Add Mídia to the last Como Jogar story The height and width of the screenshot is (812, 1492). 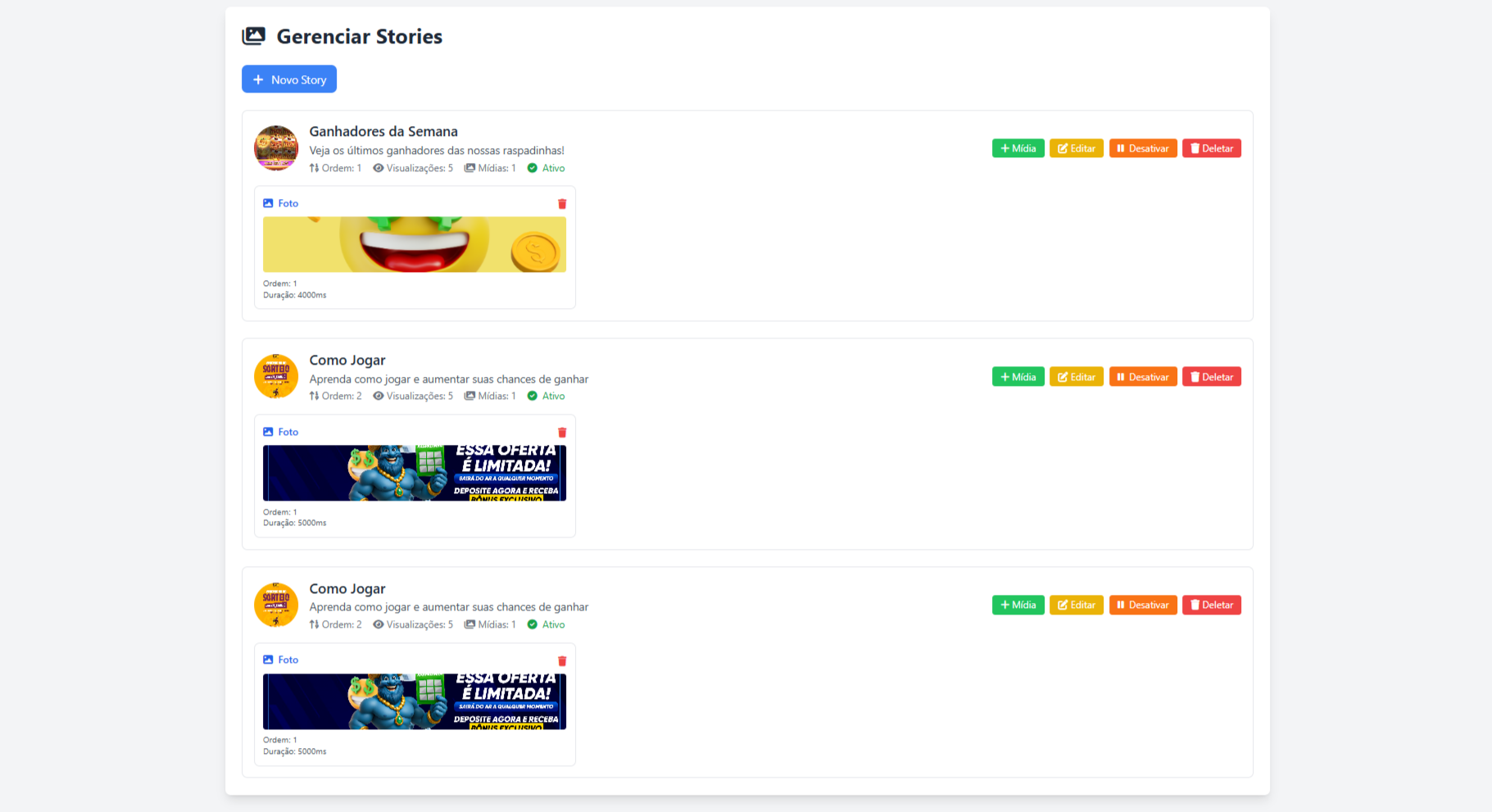[x=1018, y=605]
